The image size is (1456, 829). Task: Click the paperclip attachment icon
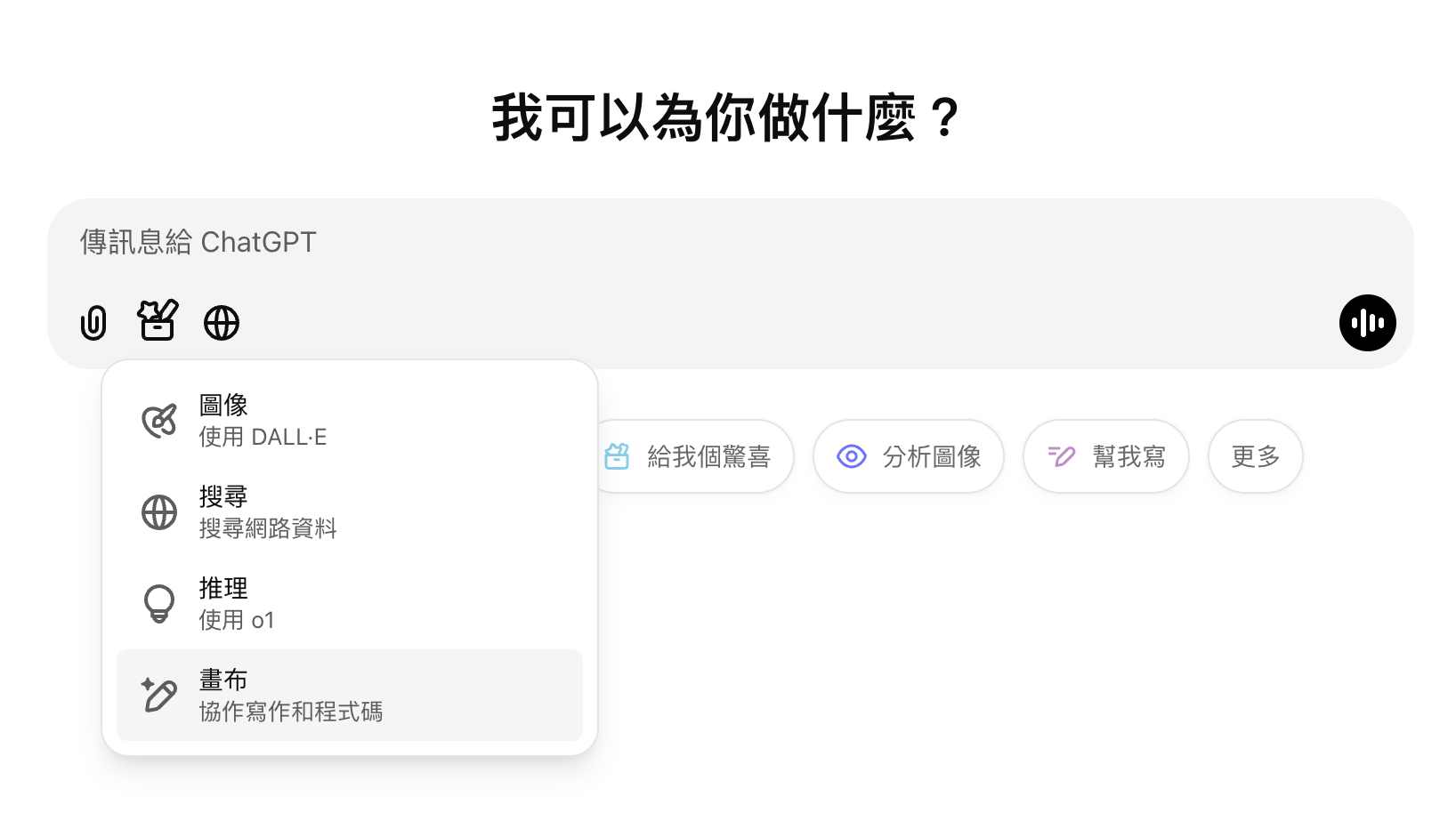click(93, 322)
